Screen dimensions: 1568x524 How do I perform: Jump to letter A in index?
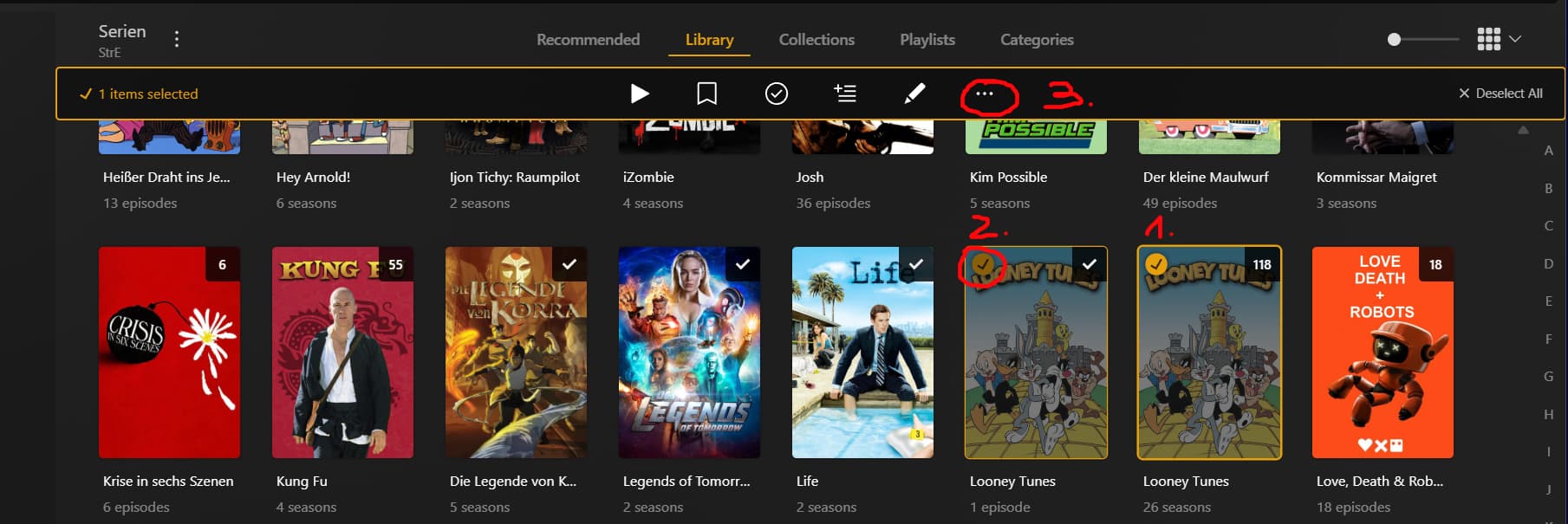point(1548,151)
